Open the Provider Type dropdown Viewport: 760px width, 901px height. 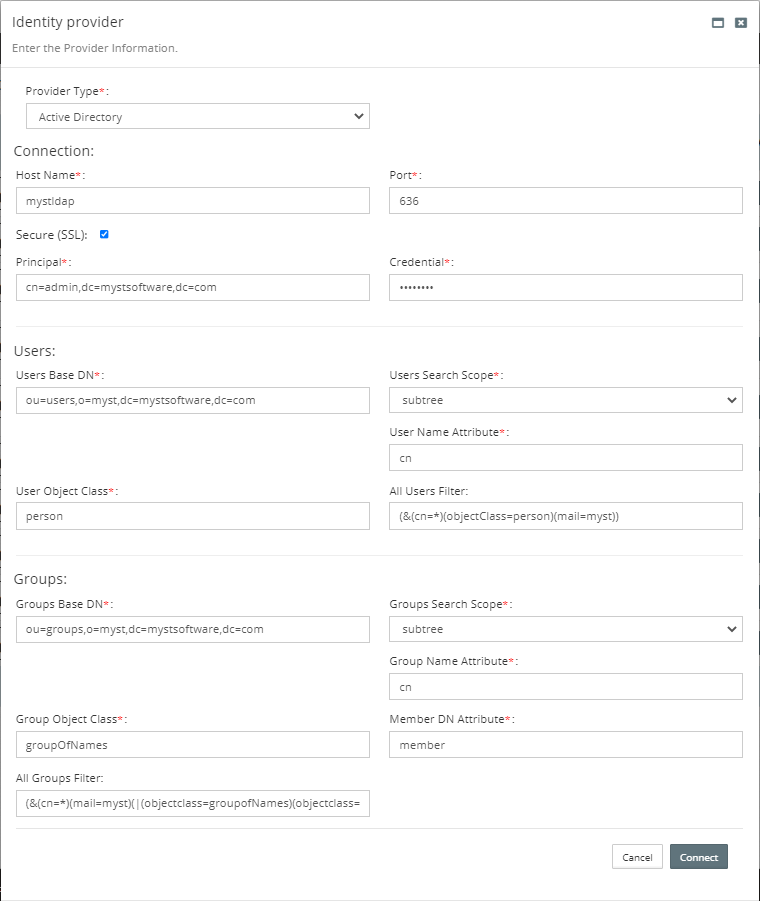[x=198, y=117]
